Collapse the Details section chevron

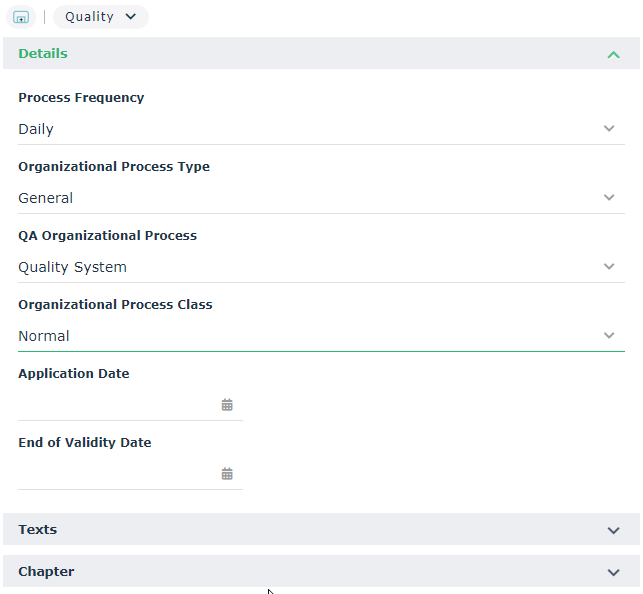pos(613,54)
